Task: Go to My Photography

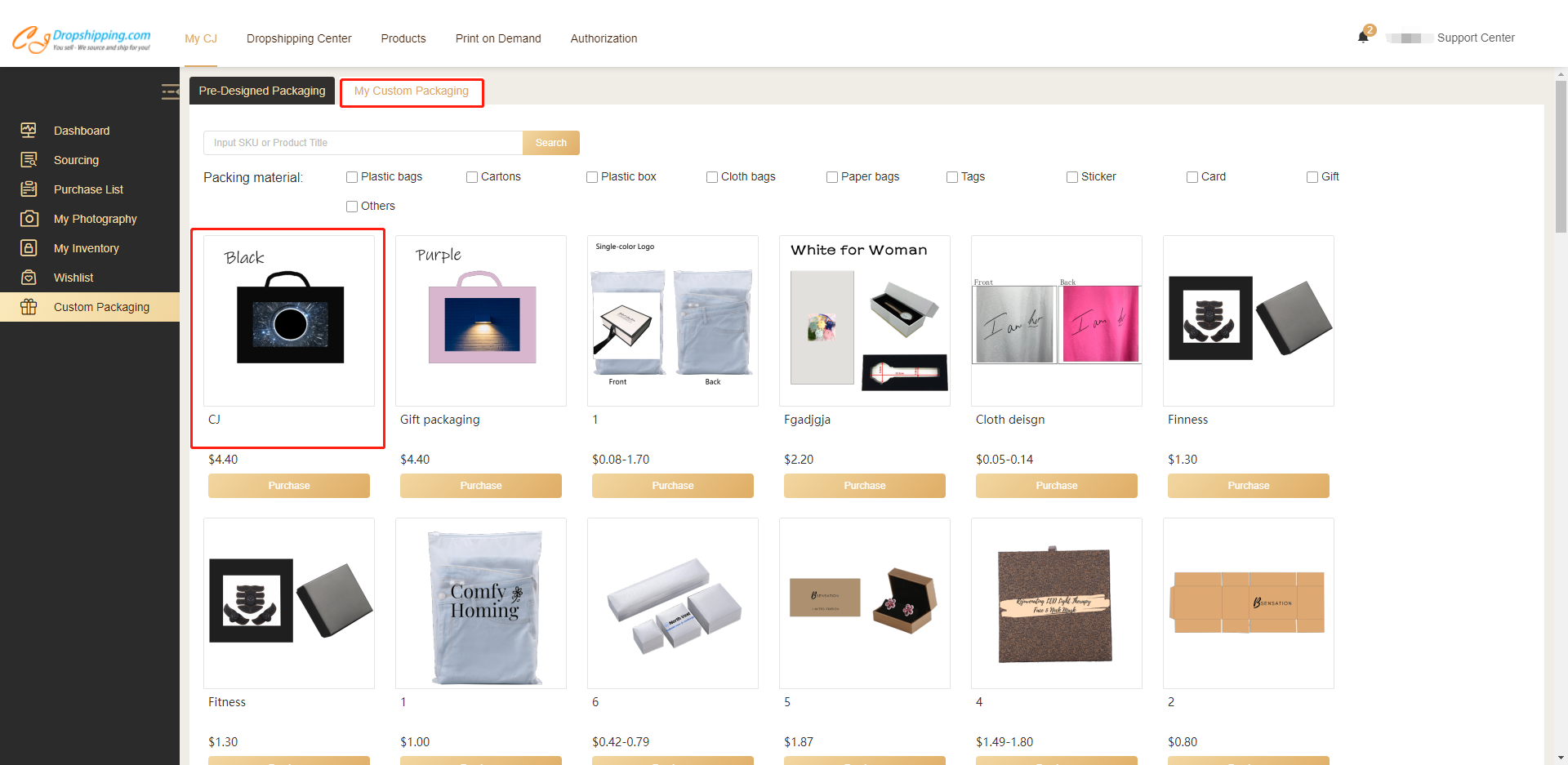Action: [96, 218]
